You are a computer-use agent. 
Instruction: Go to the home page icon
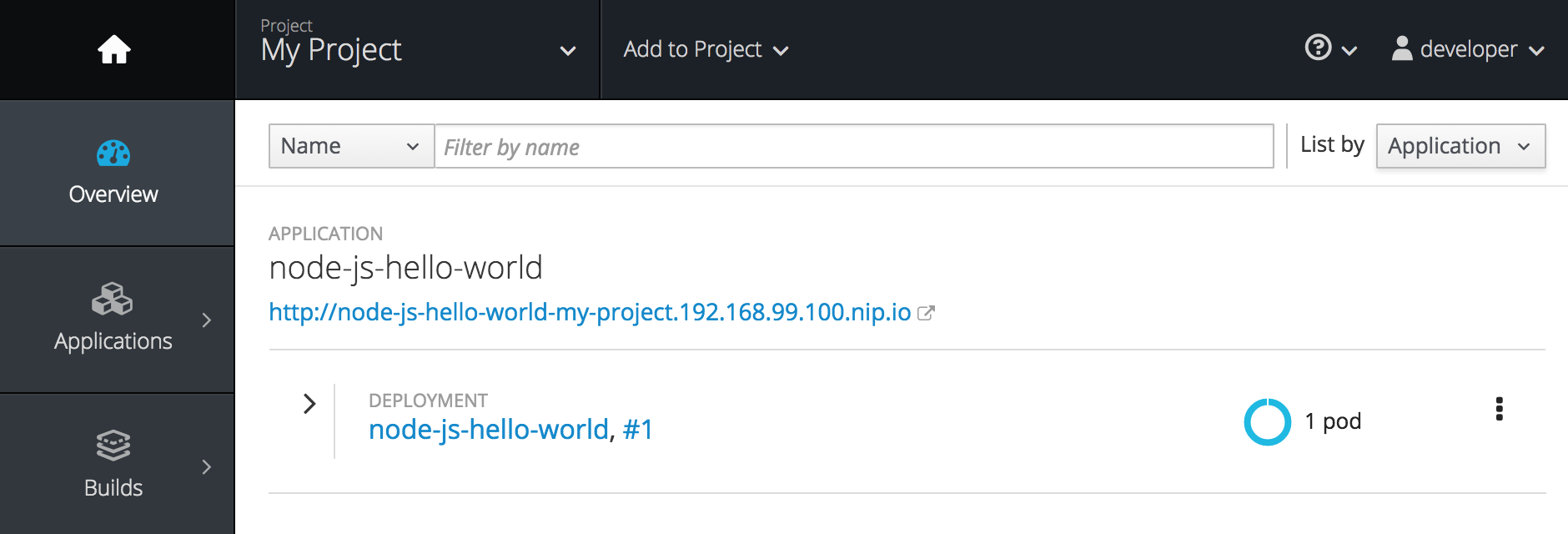point(114,50)
